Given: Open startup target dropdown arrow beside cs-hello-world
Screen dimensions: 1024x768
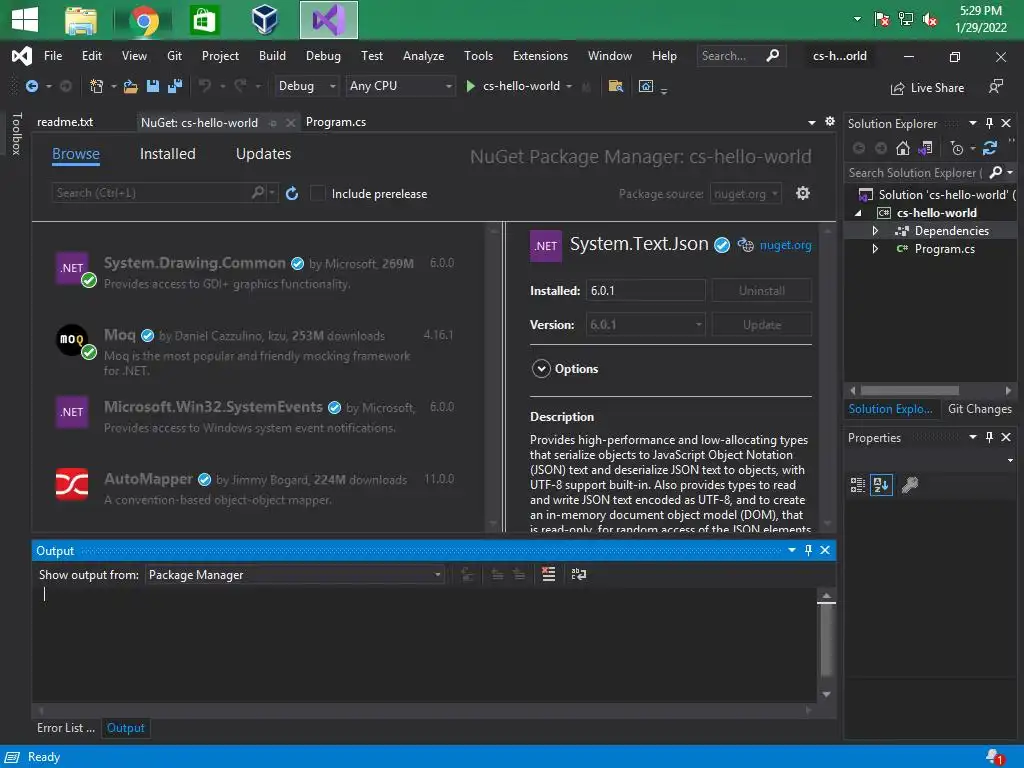Looking at the screenshot, I should (569, 86).
